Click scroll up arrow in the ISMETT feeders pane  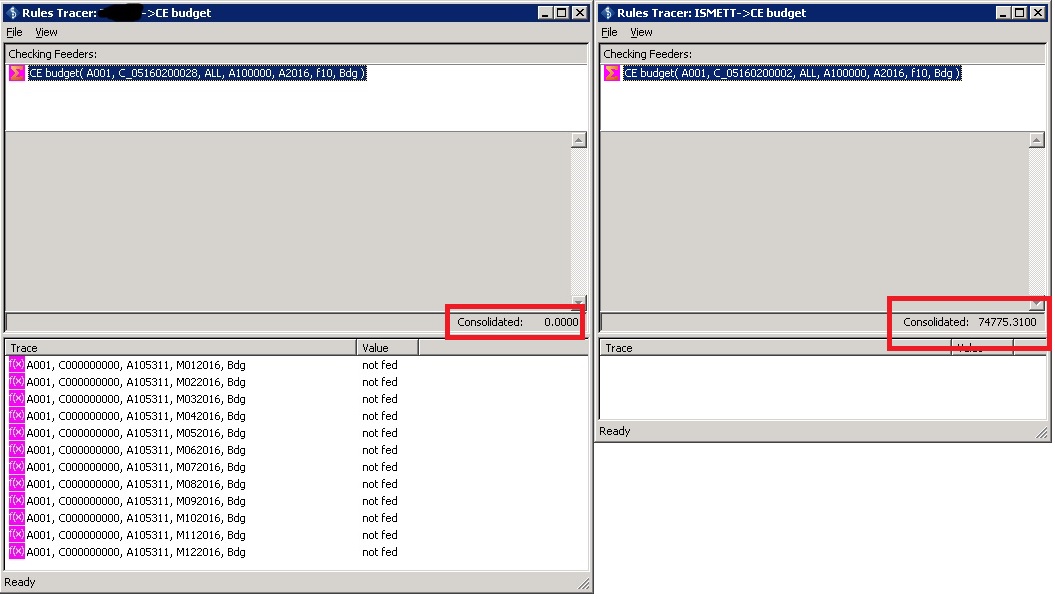click(1036, 141)
